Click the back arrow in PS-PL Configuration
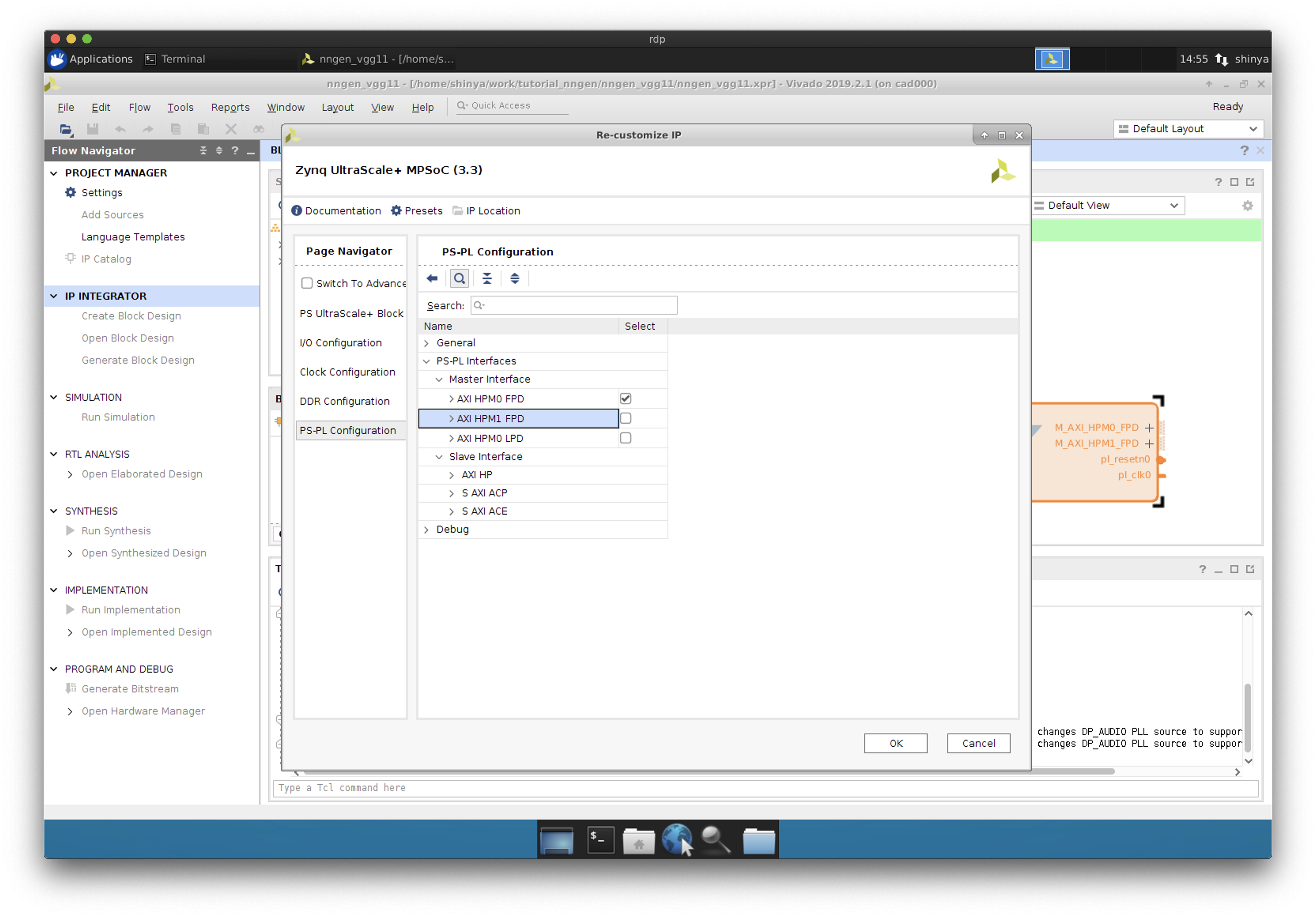Viewport: 1316px width, 917px height. (432, 278)
